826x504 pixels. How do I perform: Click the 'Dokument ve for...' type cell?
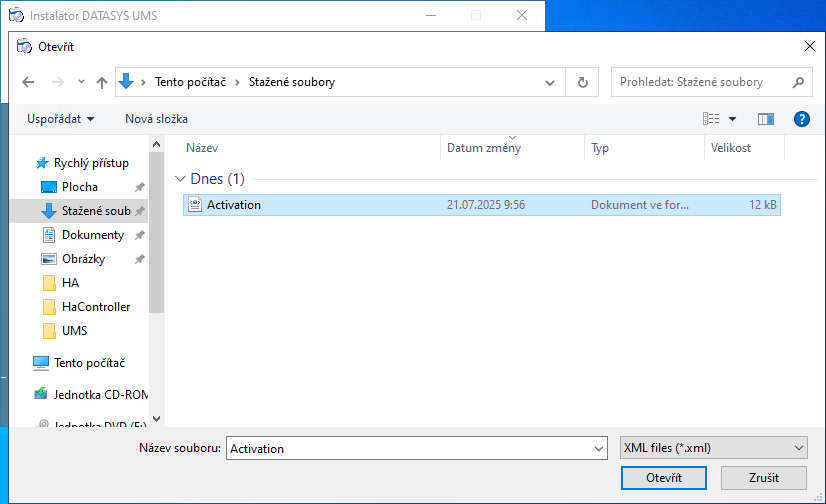[x=640, y=205]
